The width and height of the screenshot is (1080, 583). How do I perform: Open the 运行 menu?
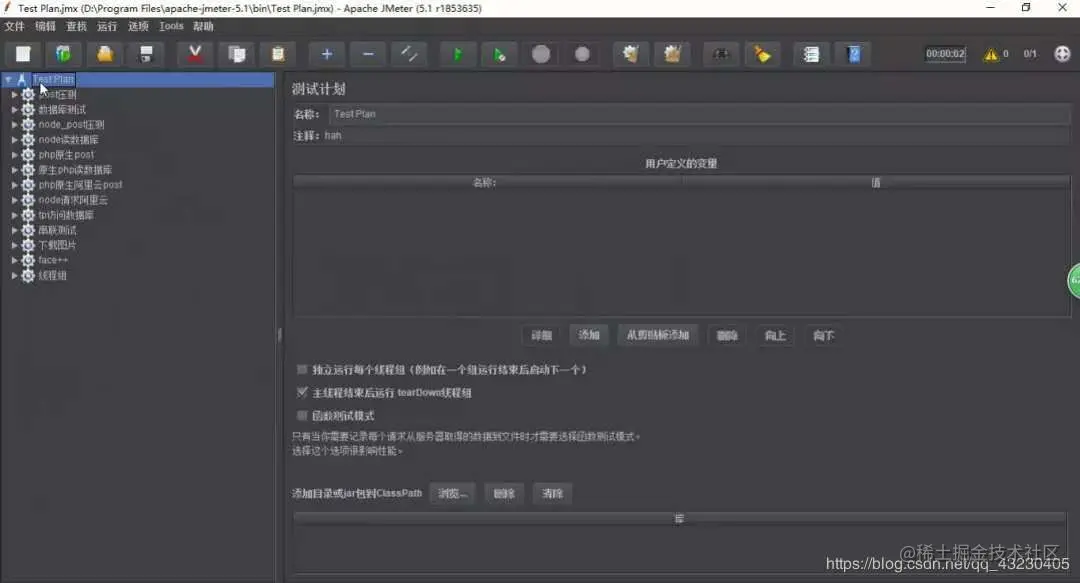click(x=107, y=26)
